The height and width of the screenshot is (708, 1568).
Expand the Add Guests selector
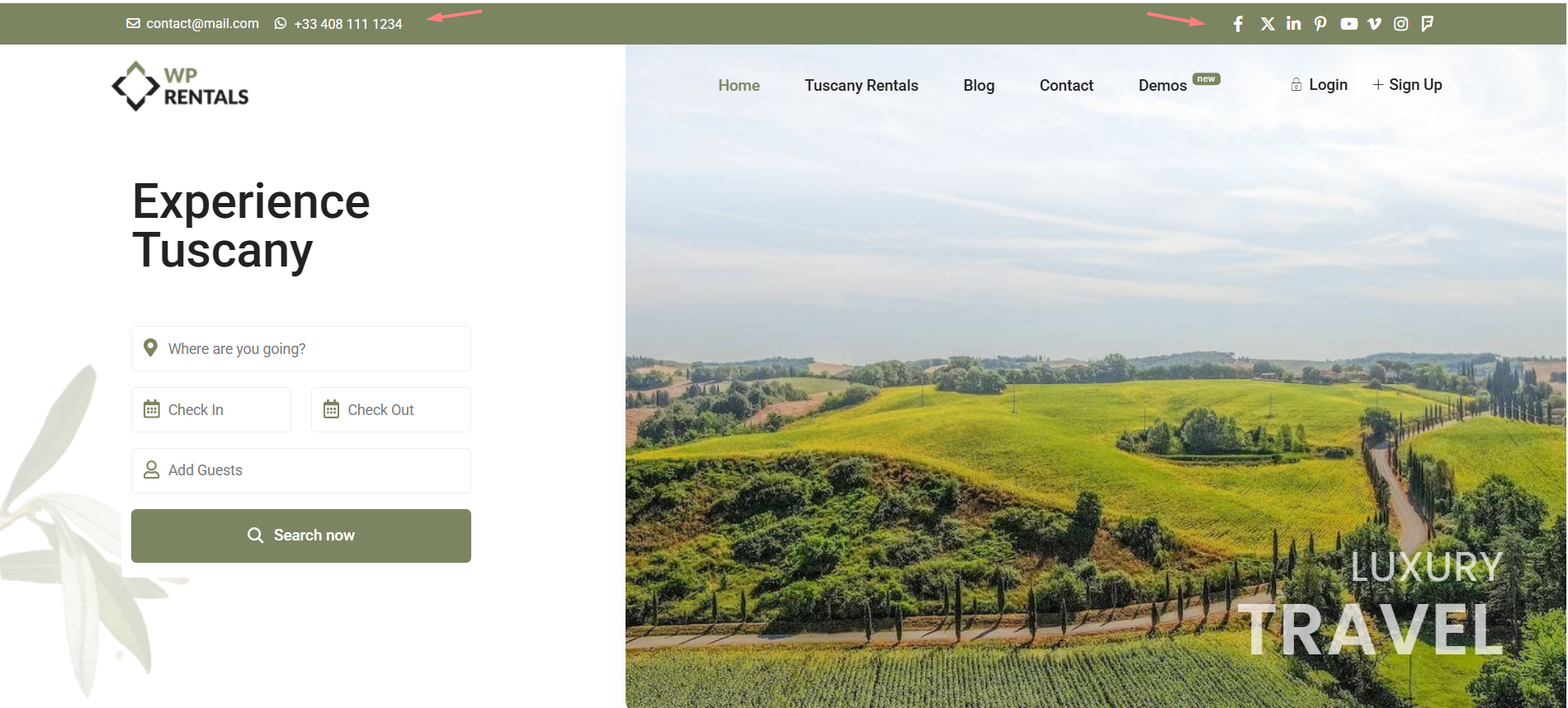[301, 470]
